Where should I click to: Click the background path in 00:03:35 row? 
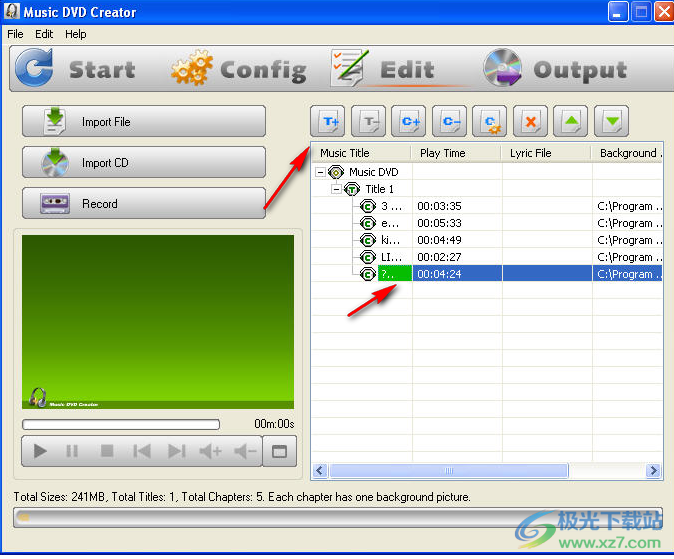(x=628, y=206)
